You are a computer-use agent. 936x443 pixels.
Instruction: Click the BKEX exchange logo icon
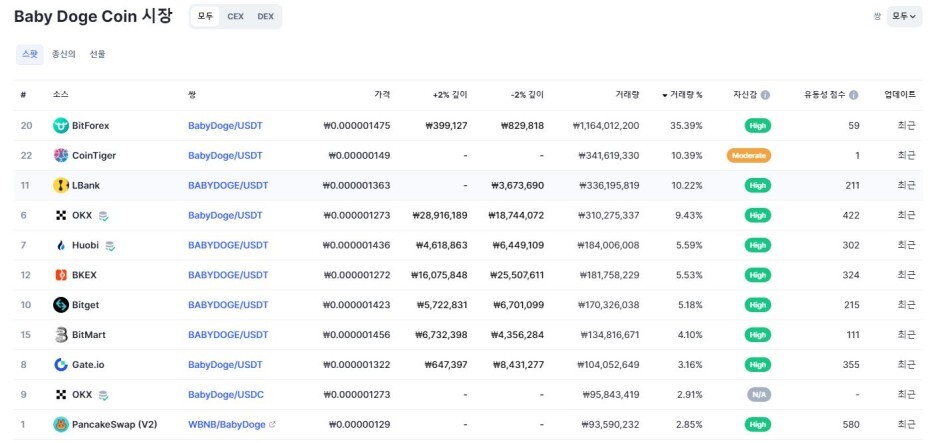coord(61,275)
